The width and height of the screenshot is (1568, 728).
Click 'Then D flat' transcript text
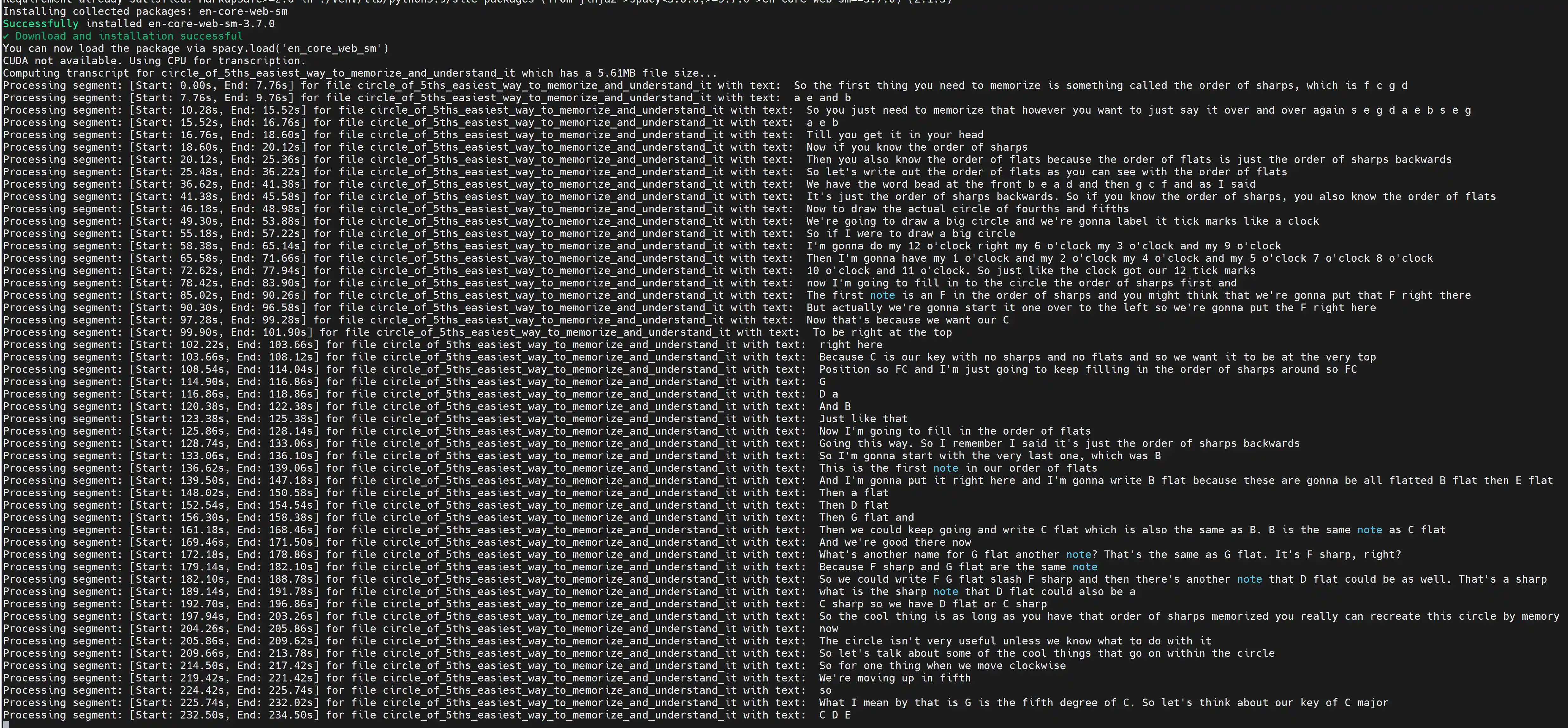pyautogui.click(x=853, y=505)
